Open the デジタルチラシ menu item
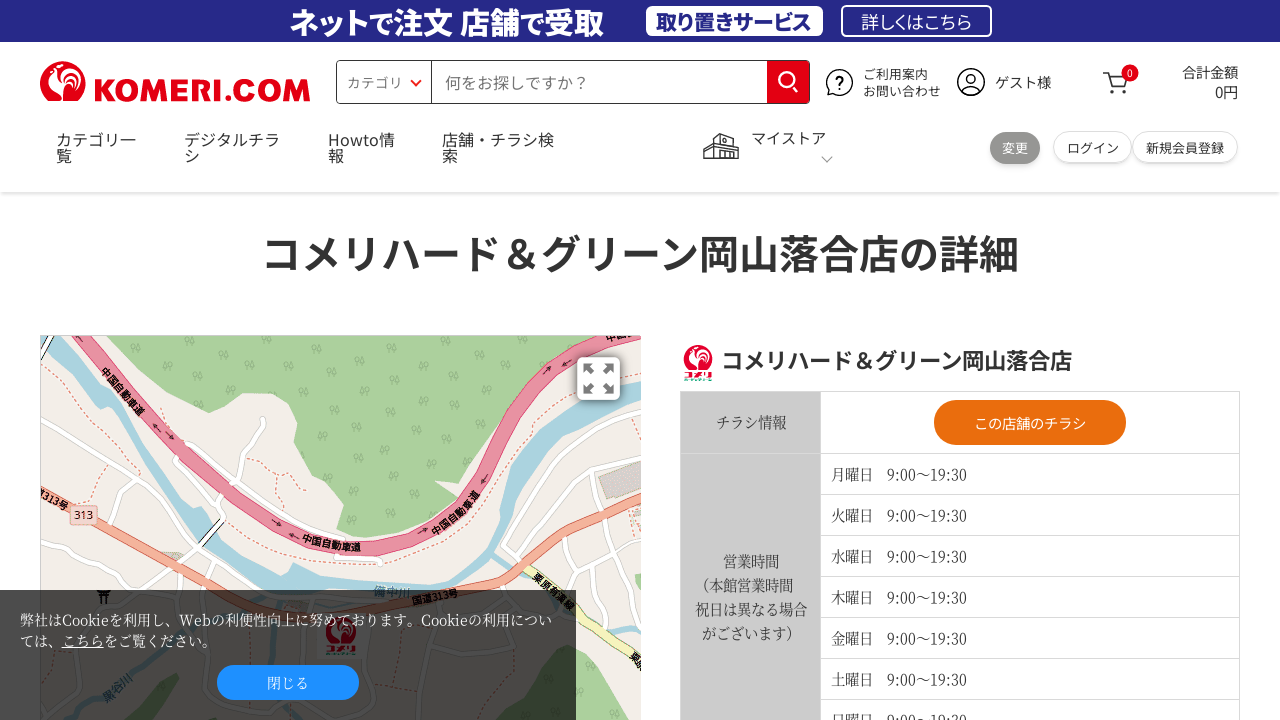 click(231, 148)
